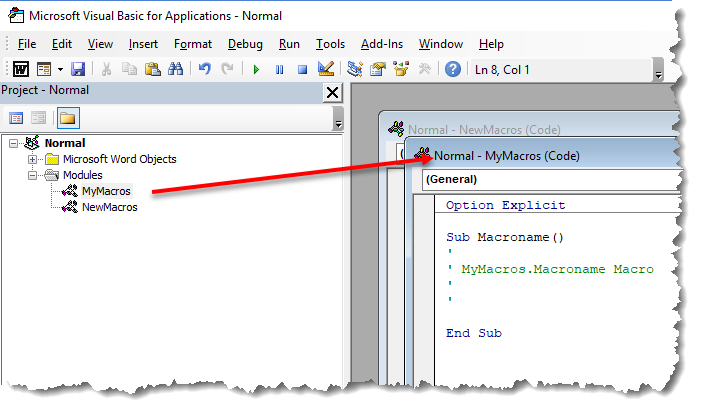The width and height of the screenshot is (701, 410).
Task: Open the View menu
Action: pos(100,44)
